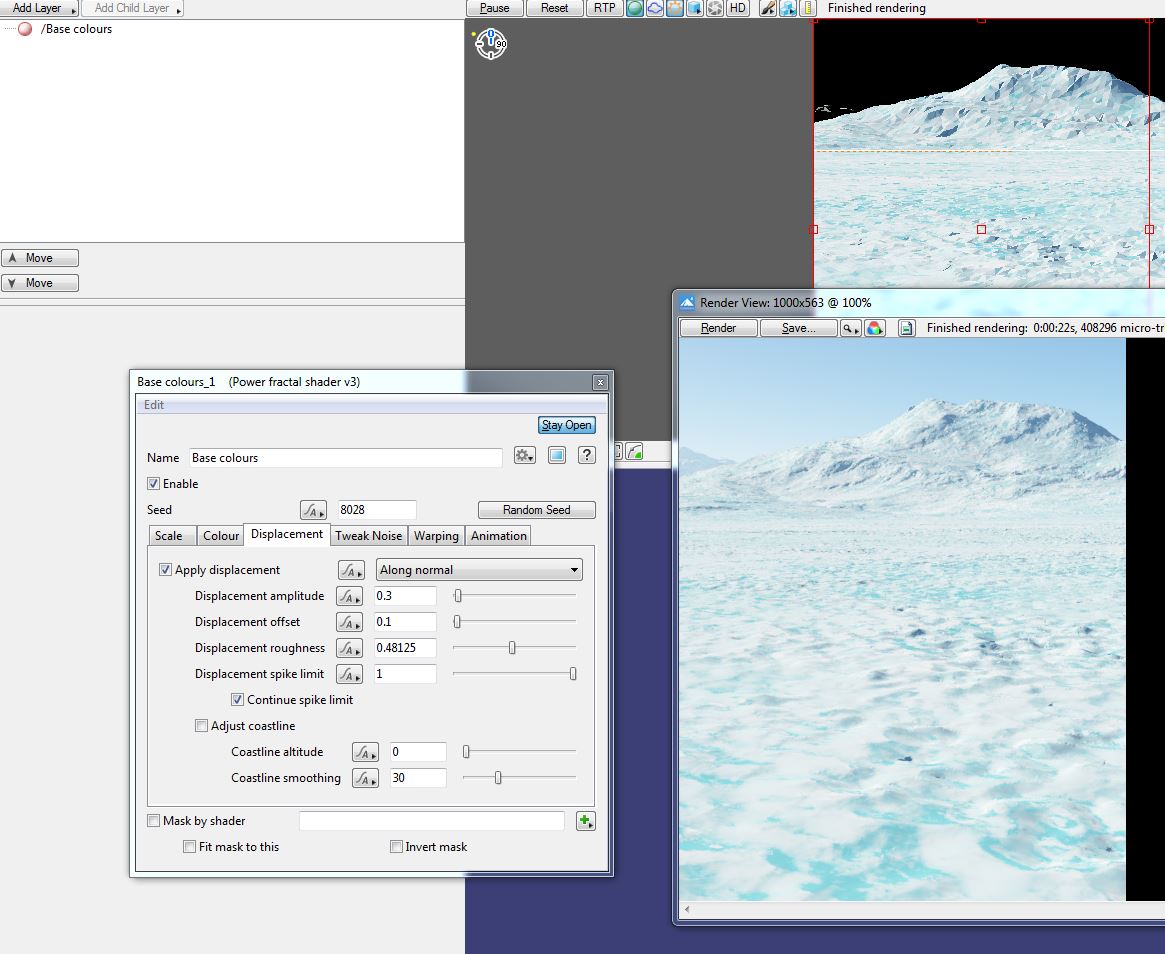
Task: Click animation button for Displacement spike limit
Action: (349, 674)
